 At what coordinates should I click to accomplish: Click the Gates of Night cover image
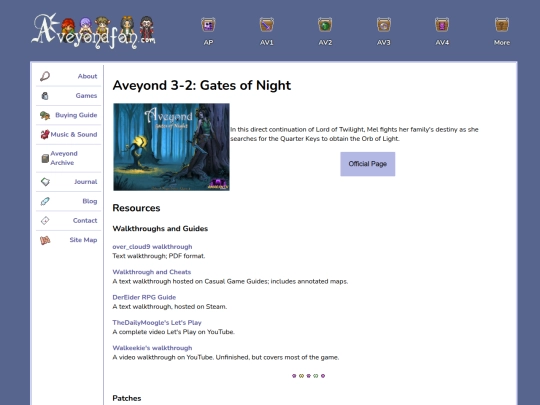pos(171,147)
